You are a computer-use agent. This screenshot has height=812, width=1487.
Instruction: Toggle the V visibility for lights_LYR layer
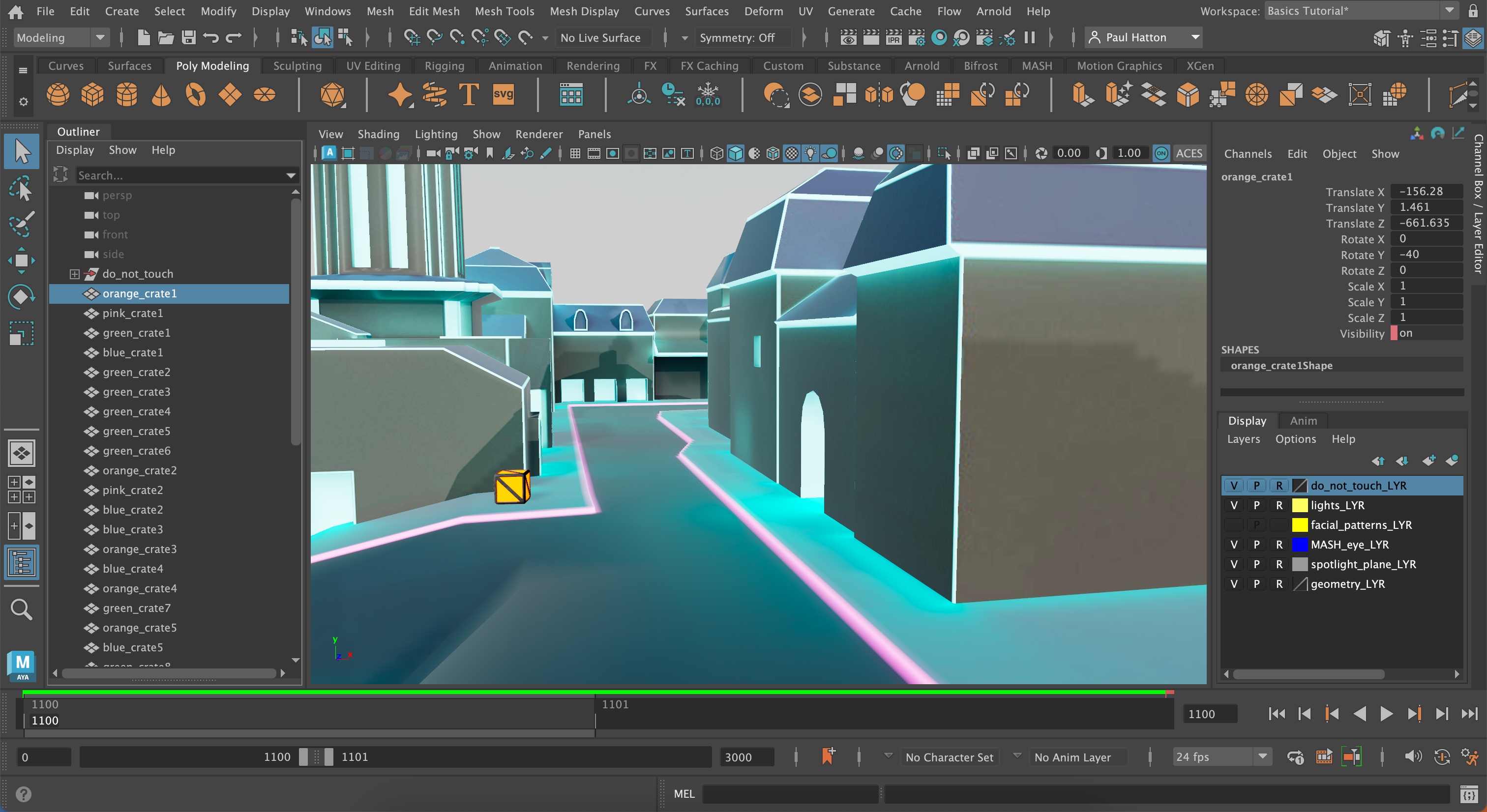click(1234, 505)
